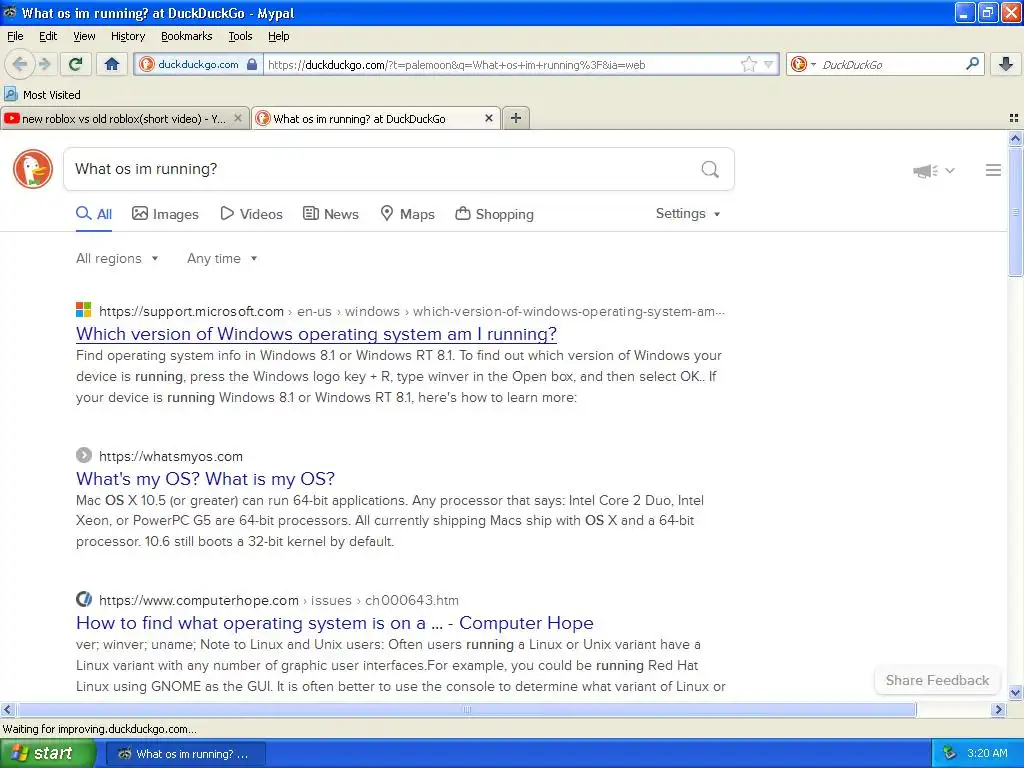The height and width of the screenshot is (768, 1024).
Task: Open the Help menu
Action: click(278, 36)
